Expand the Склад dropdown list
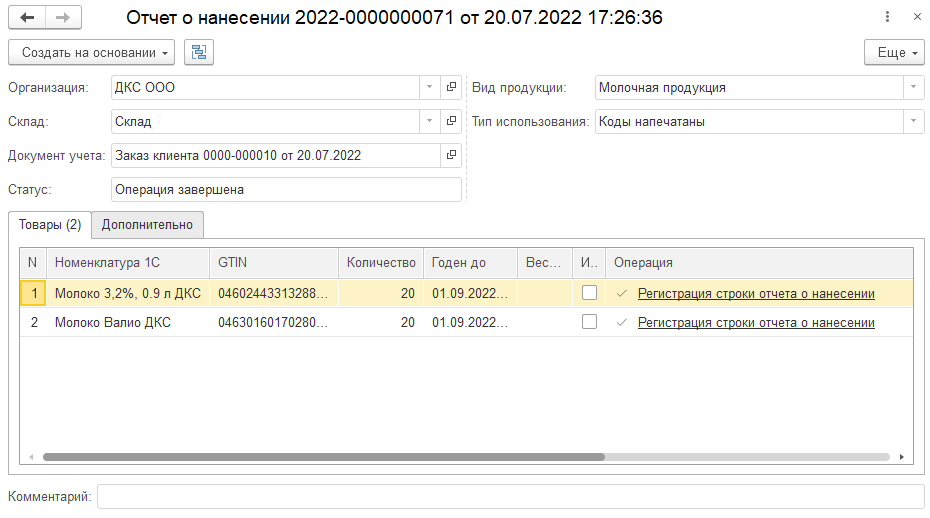930x518 pixels. (428, 121)
